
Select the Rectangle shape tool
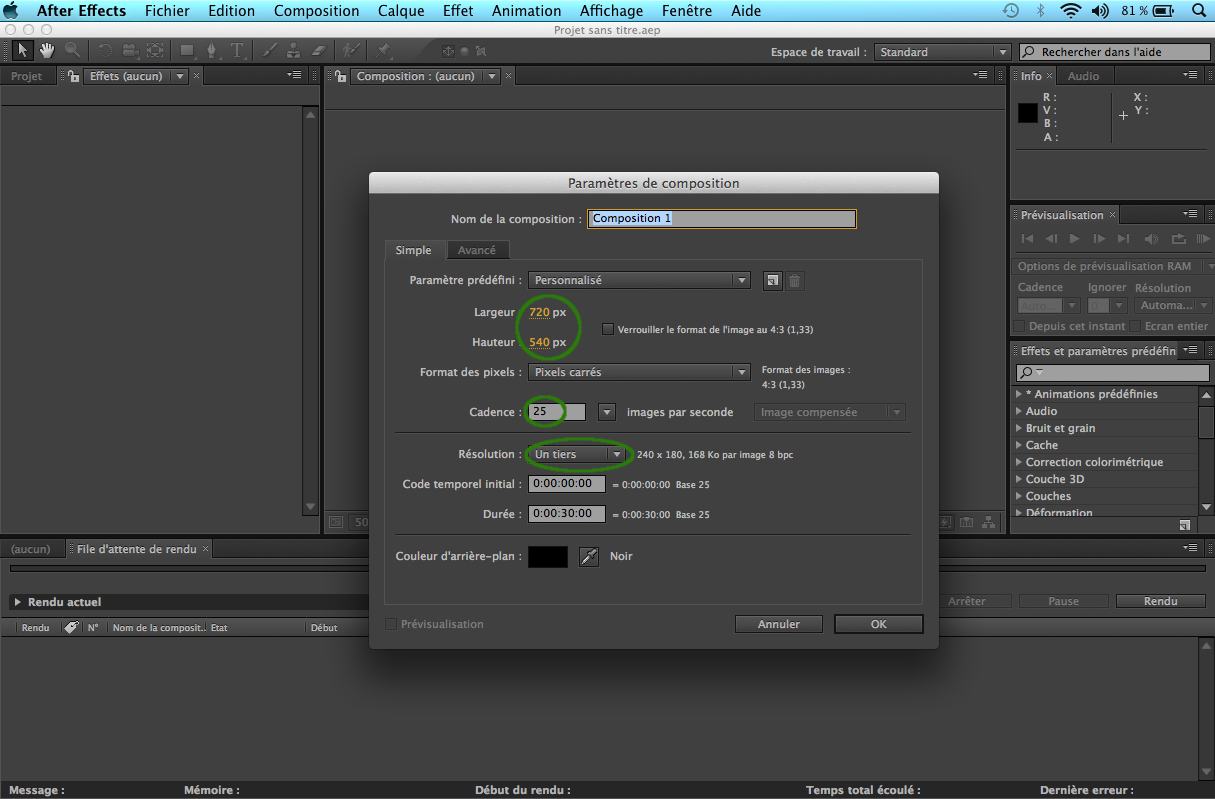click(x=187, y=51)
